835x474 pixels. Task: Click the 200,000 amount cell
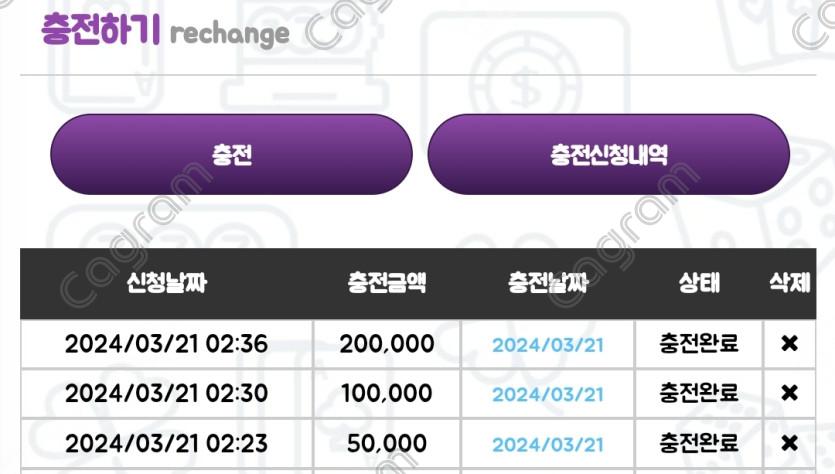(x=387, y=344)
